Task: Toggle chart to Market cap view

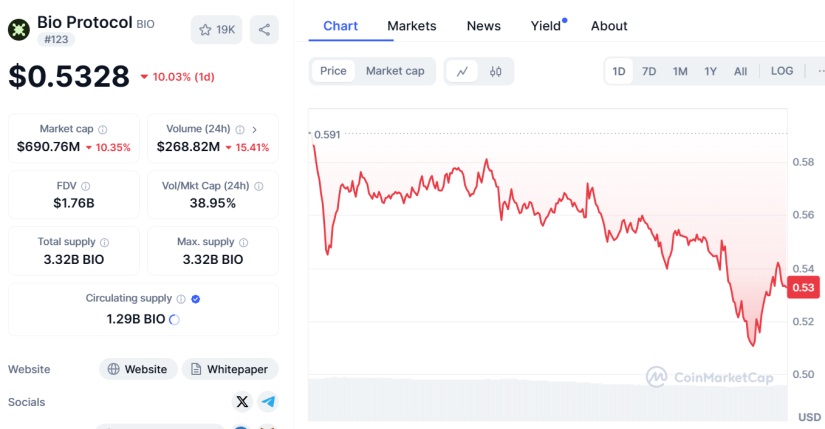Action: 395,71
